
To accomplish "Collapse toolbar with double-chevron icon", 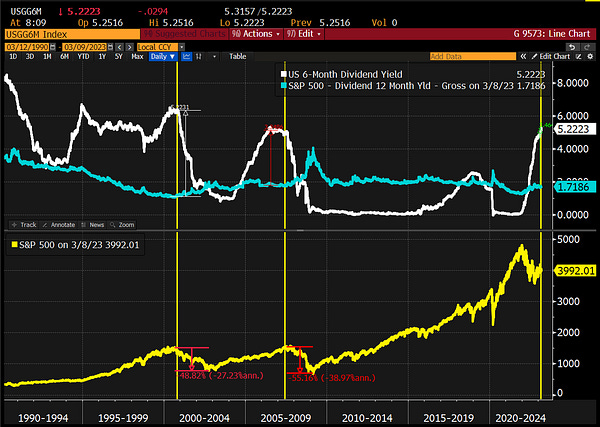I will coord(523,57).
